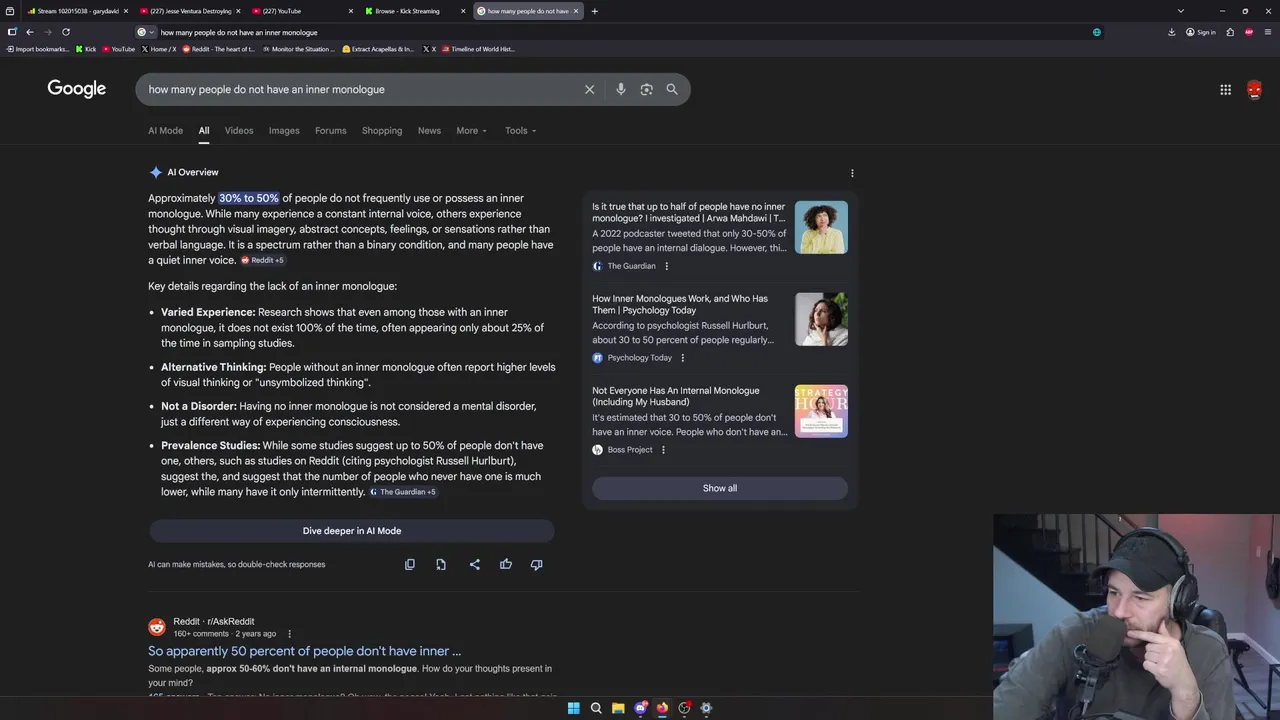
Task: Open File Explorer from the taskbar
Action: point(618,708)
